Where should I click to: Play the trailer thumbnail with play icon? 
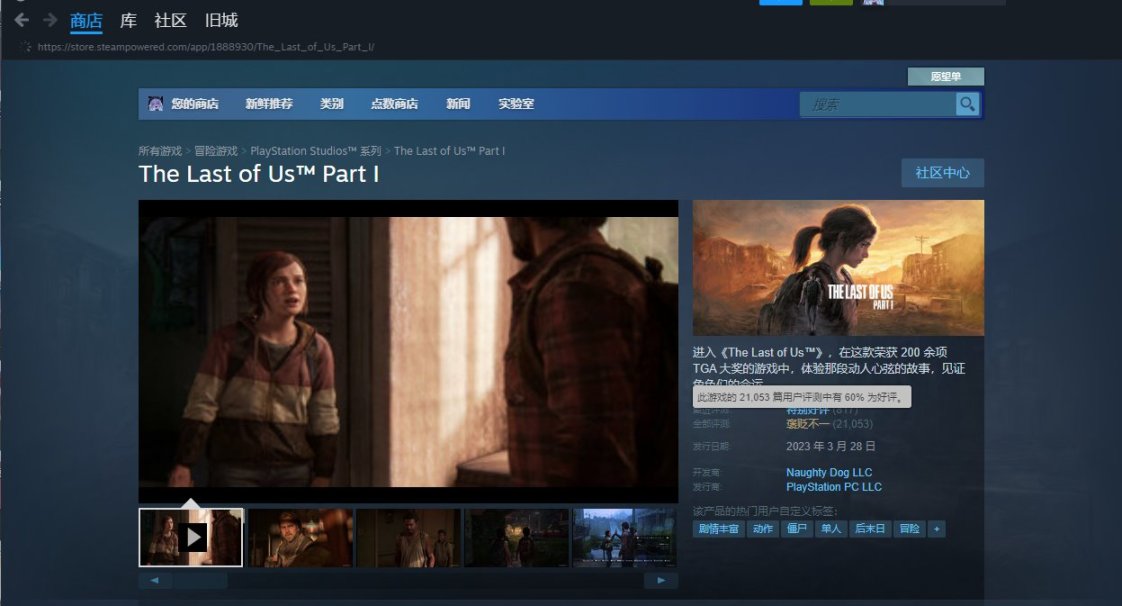tap(191, 537)
